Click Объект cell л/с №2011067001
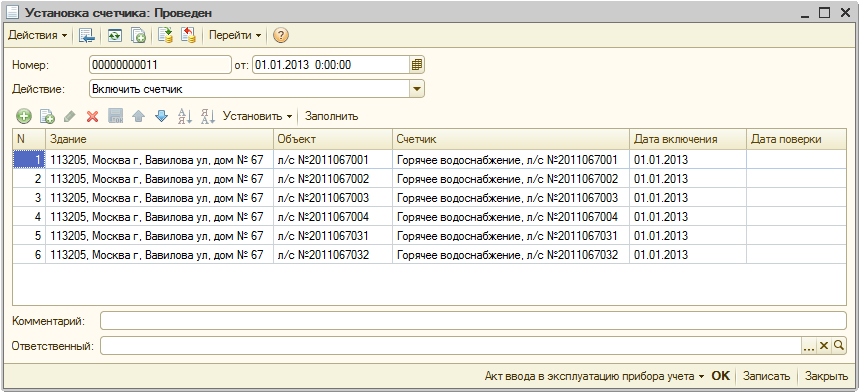 click(x=333, y=160)
